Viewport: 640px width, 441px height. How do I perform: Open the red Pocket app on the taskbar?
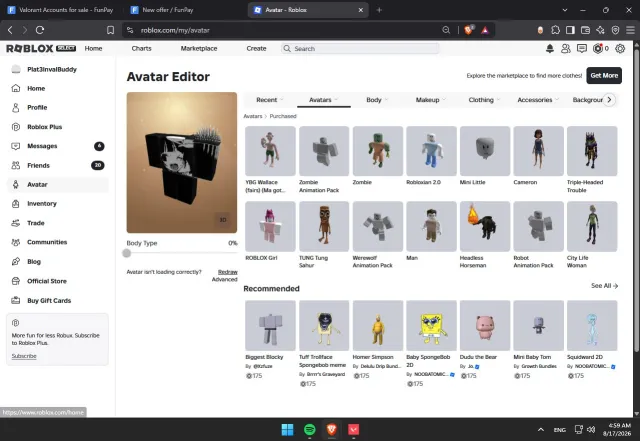point(353,429)
